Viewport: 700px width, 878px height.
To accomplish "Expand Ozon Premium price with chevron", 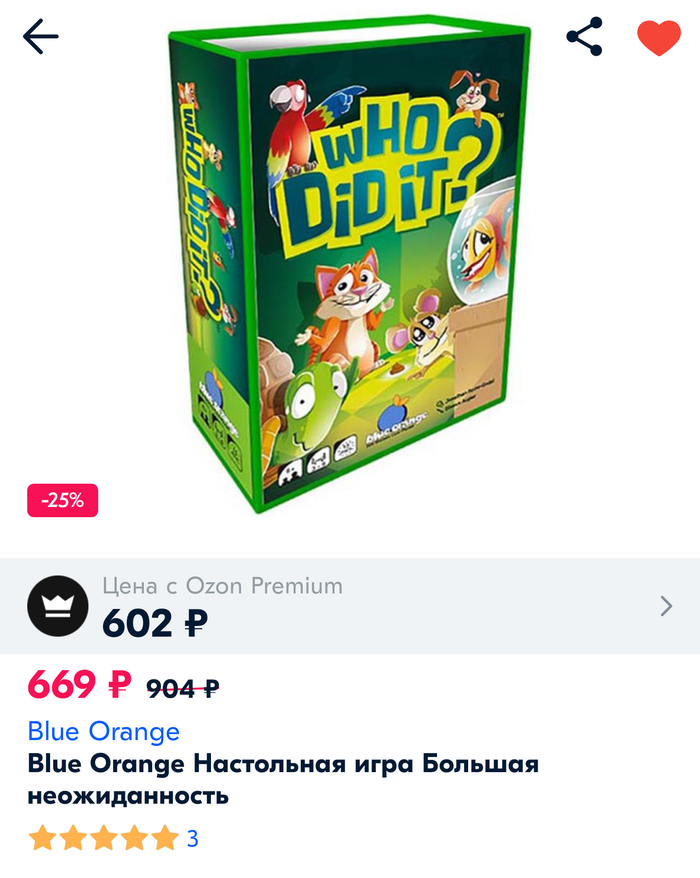I will [x=666, y=606].
